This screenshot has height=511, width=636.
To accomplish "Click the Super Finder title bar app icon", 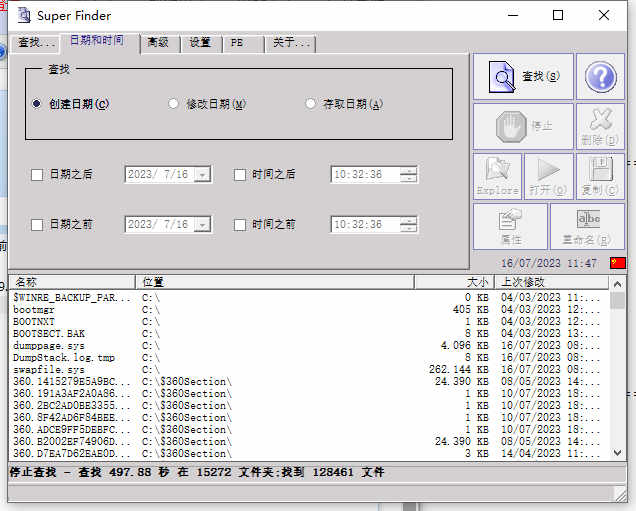I will (24, 15).
